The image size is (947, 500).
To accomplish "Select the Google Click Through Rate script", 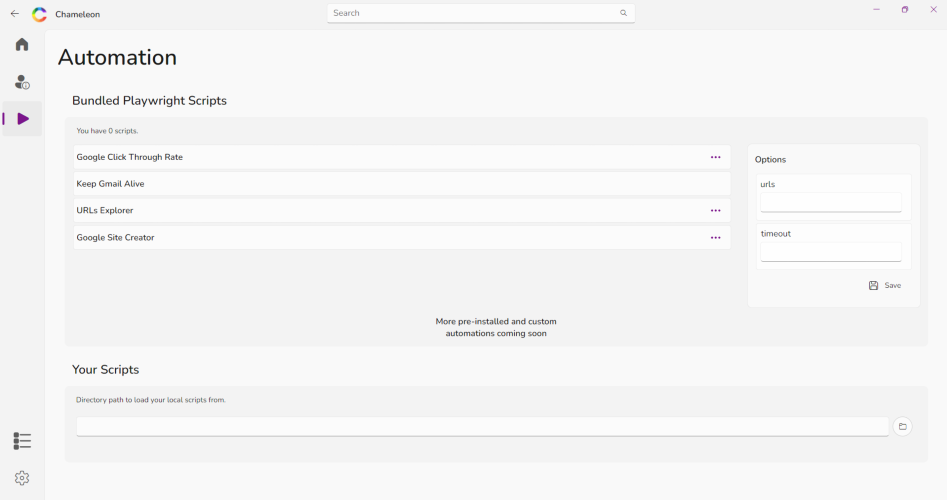I will (x=402, y=157).
